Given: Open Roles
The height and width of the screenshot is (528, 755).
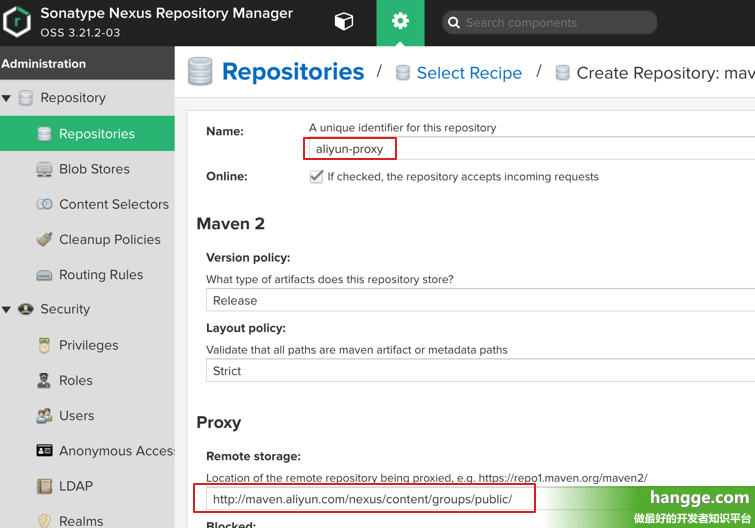Looking at the screenshot, I should [x=76, y=380].
